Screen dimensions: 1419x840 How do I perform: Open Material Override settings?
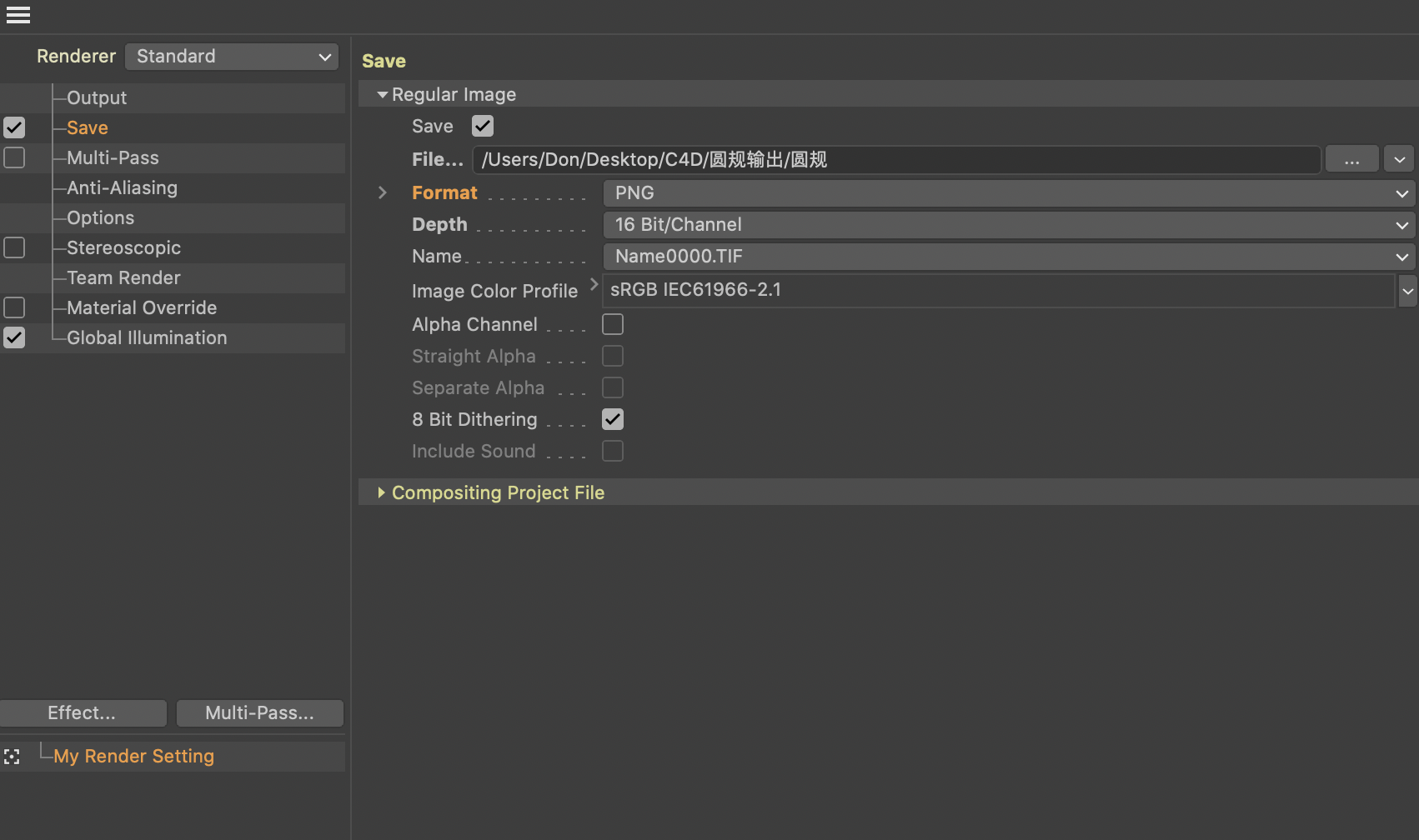[x=142, y=307]
